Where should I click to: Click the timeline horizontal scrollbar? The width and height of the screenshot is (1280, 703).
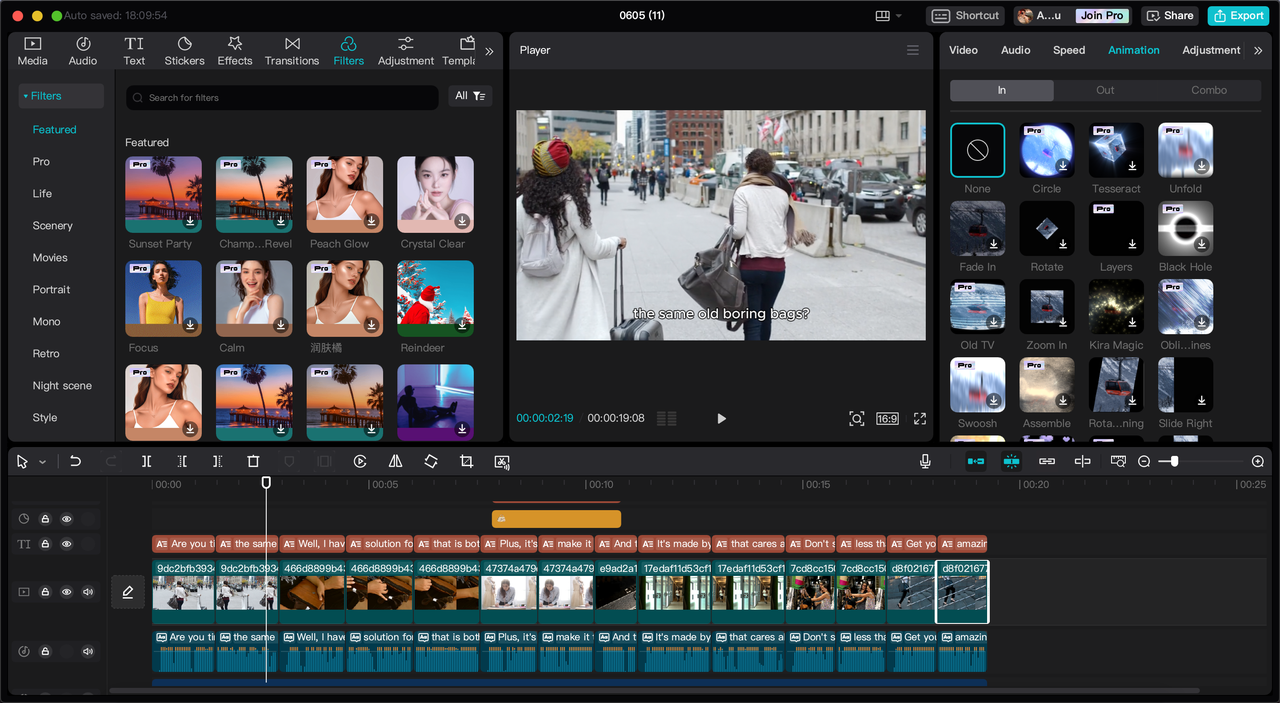[x=655, y=691]
